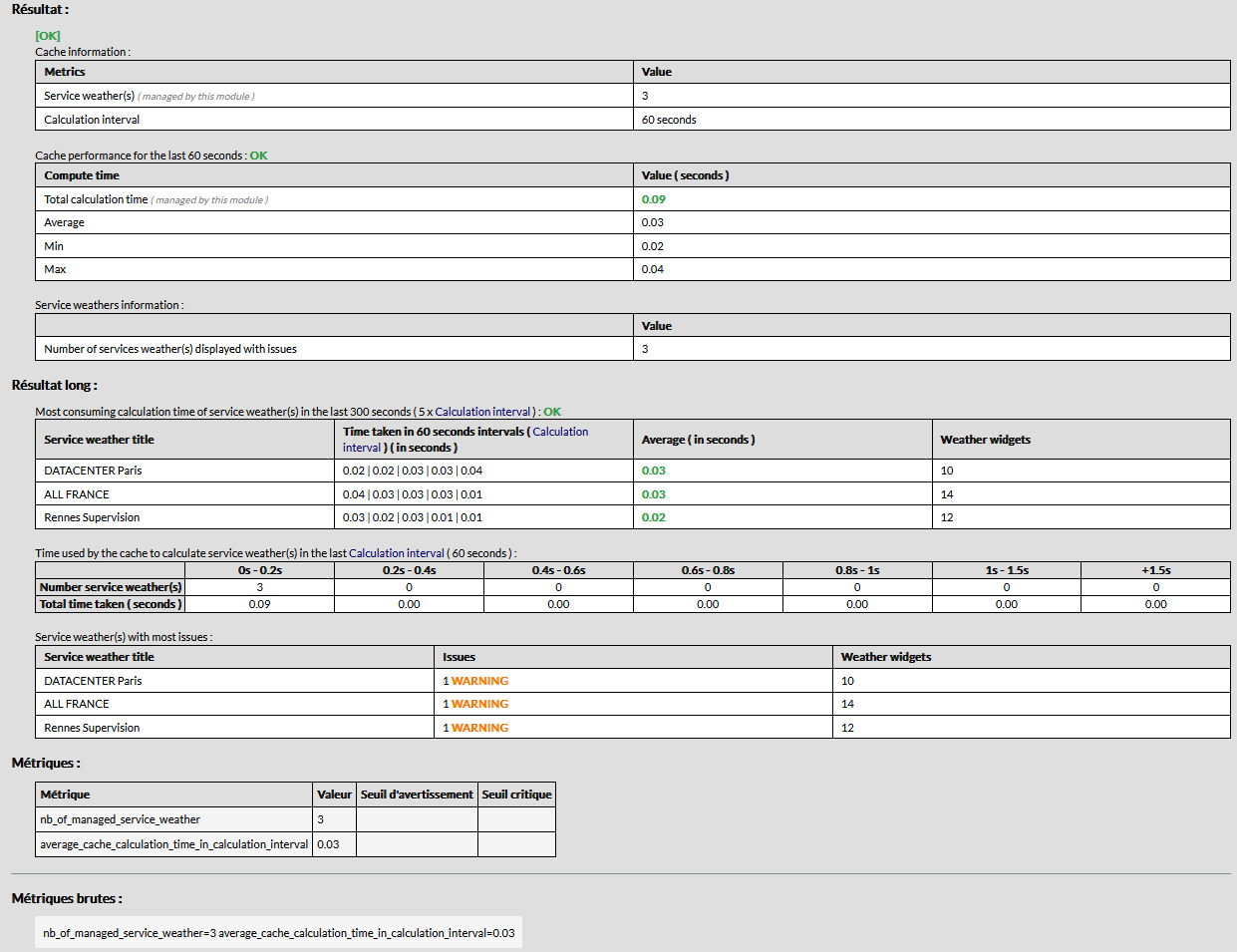The width and height of the screenshot is (1237, 952).
Task: Click DATACENTER Paris WARNING issue entry
Action: tap(478, 681)
